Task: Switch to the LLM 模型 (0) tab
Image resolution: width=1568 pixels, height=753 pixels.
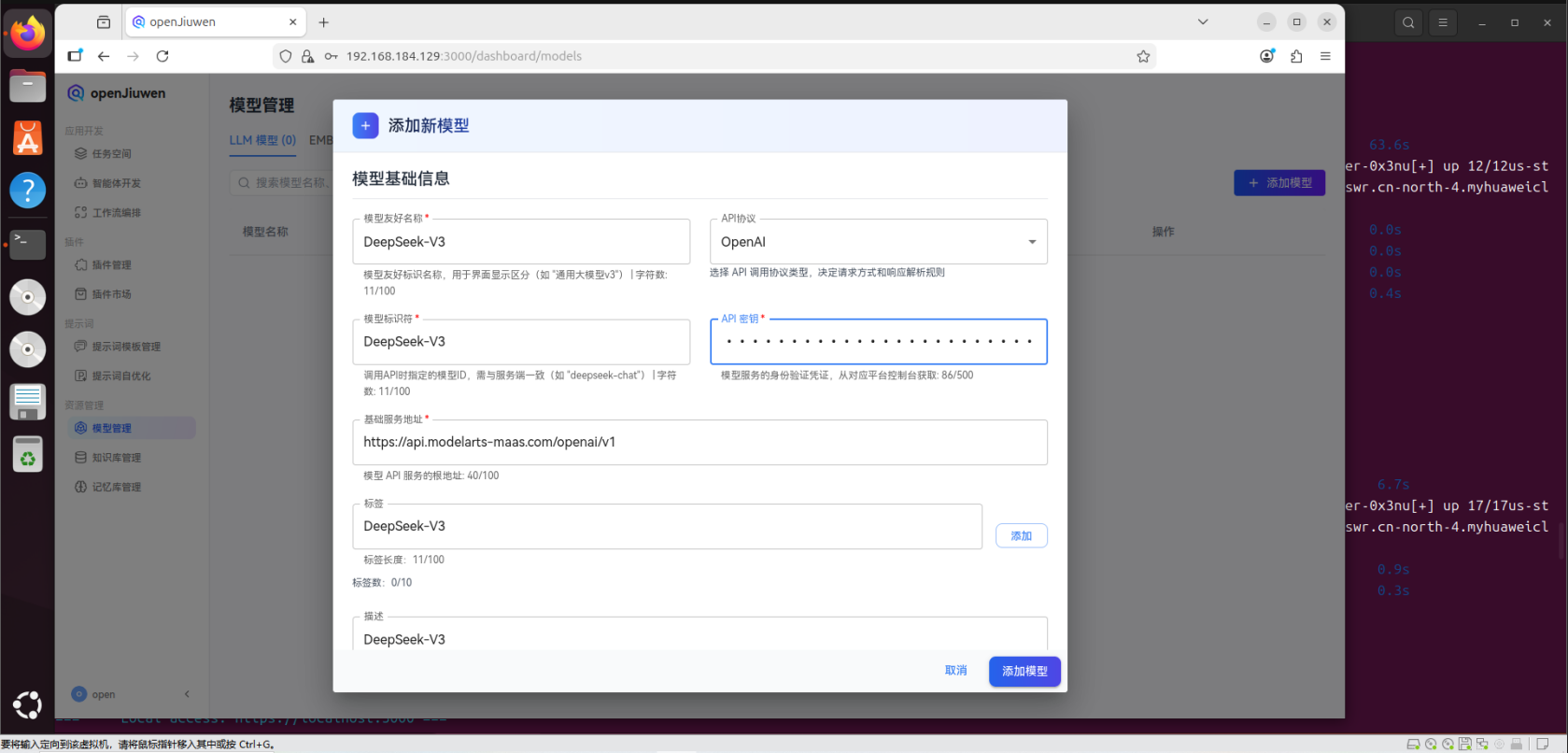Action: pyautogui.click(x=262, y=140)
